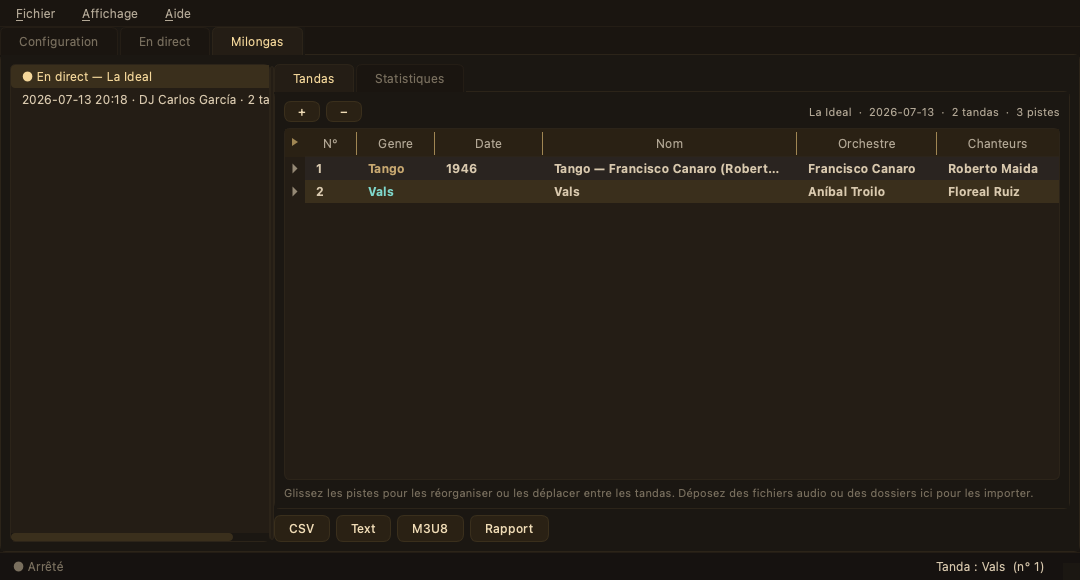Switch to the Configuration tab
1080x580 pixels.
[59, 41]
